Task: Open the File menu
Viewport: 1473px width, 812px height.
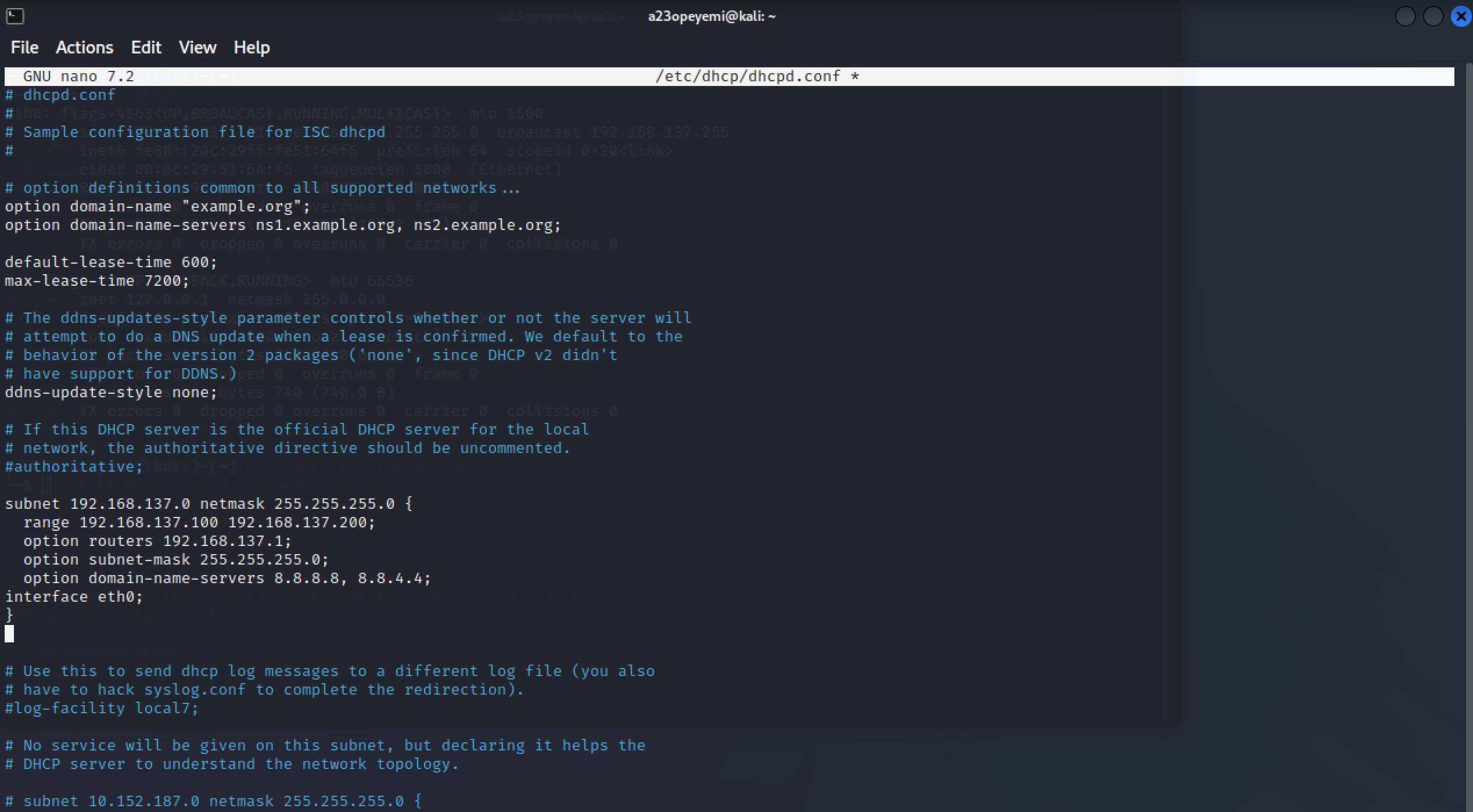Action: tap(24, 48)
